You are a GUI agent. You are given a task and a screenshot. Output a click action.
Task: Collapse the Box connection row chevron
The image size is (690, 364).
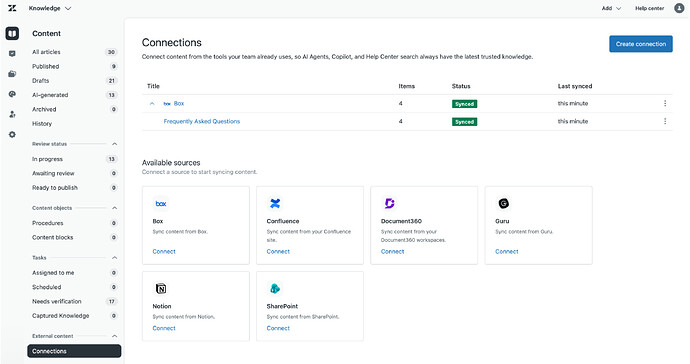[152, 103]
